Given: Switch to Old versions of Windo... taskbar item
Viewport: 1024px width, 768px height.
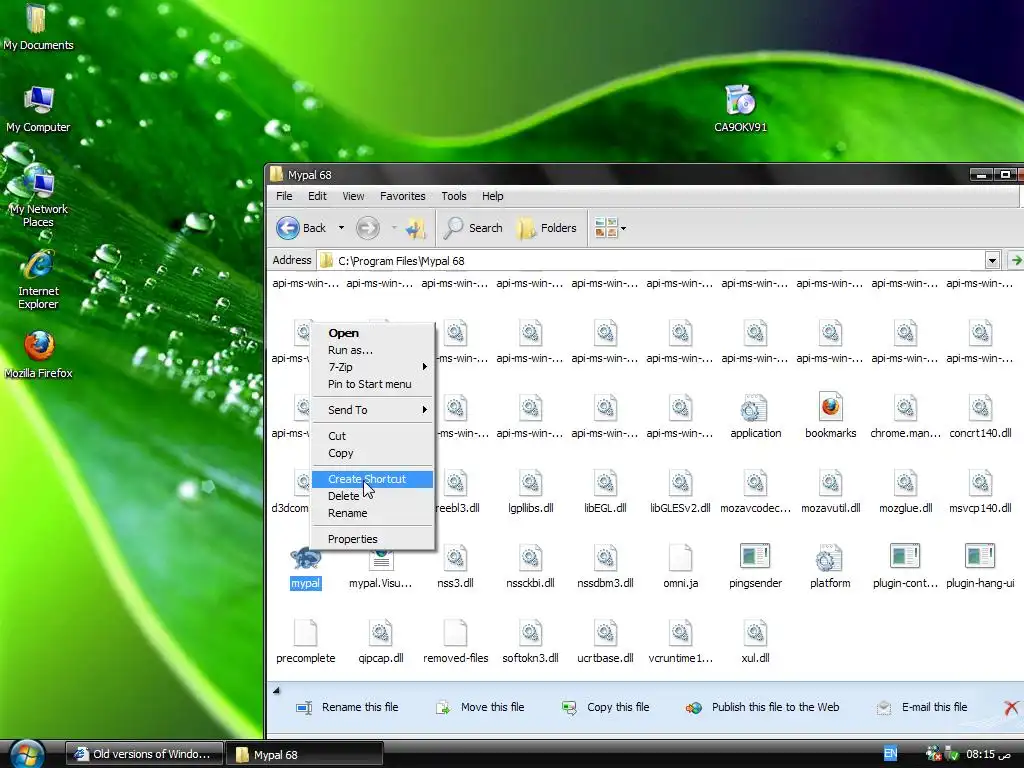Looking at the screenshot, I should (144, 754).
